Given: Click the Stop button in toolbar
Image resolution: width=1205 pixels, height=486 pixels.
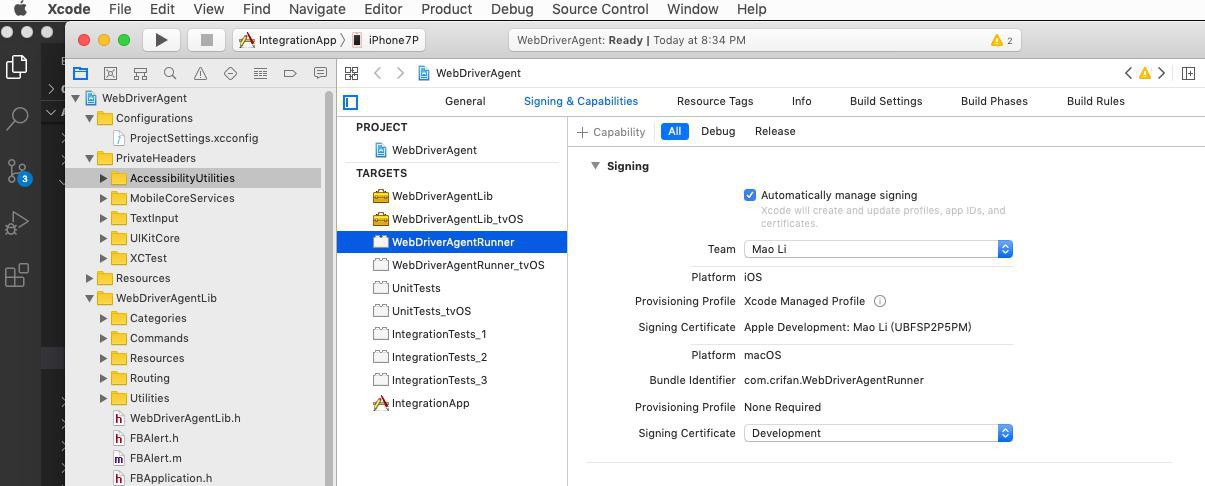Looking at the screenshot, I should click(x=206, y=40).
